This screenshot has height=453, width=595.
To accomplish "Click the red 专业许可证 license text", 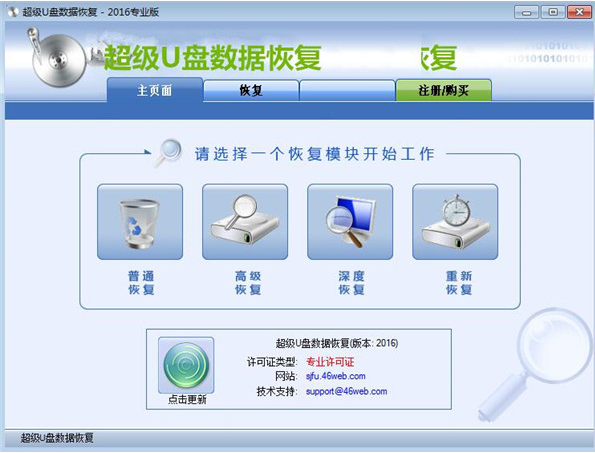I will (x=330, y=362).
